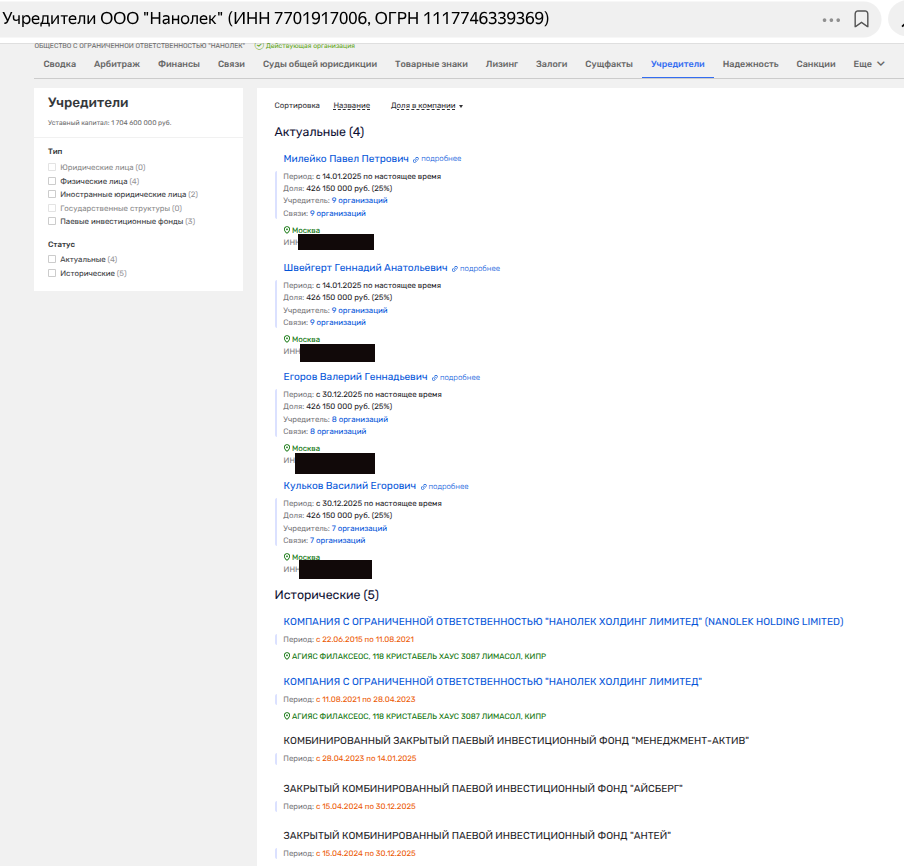Open the three-dots page menu
904x866 pixels.
click(x=831, y=20)
